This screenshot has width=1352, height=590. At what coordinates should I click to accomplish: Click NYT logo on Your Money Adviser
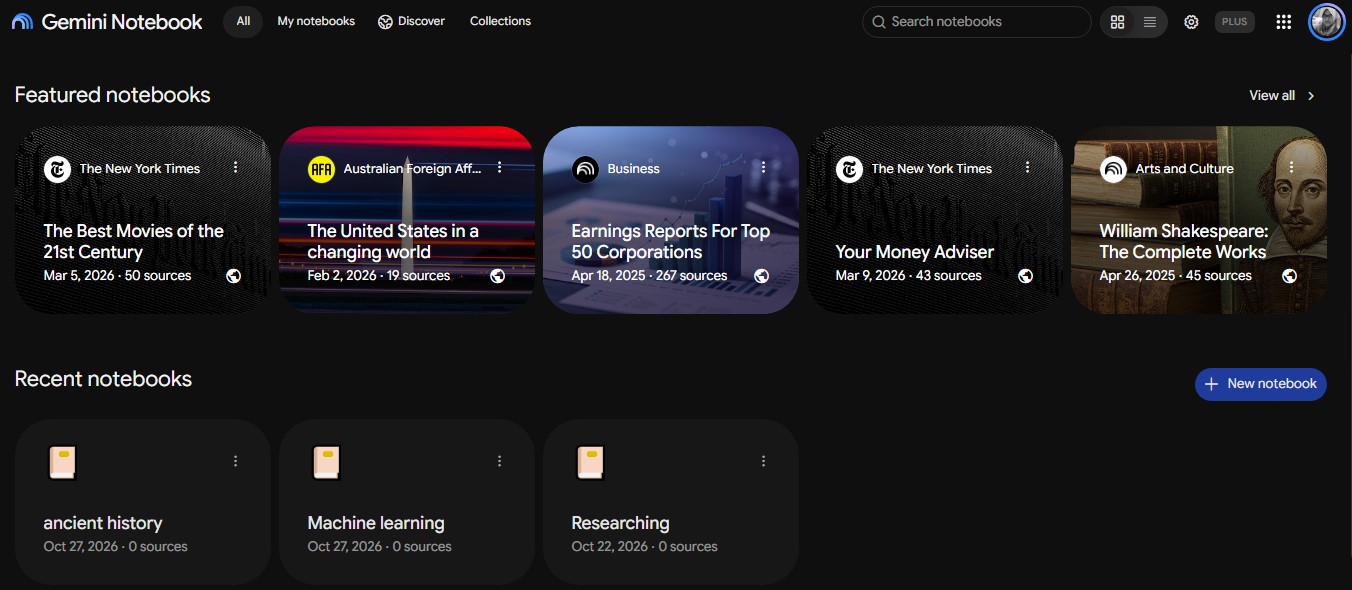[x=849, y=169]
